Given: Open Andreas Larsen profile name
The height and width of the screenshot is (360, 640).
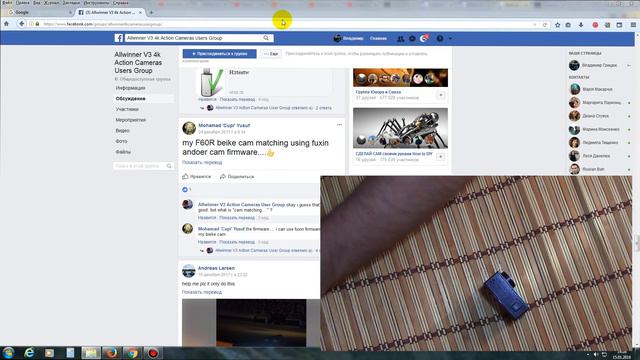Looking at the screenshot, I should point(216,268).
